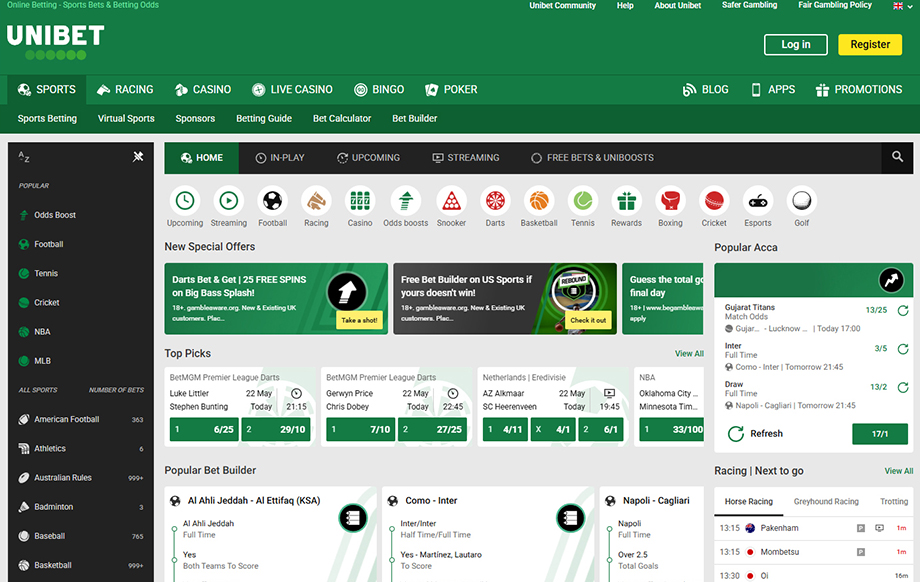Select the Basketball icon shortcut

point(539,201)
